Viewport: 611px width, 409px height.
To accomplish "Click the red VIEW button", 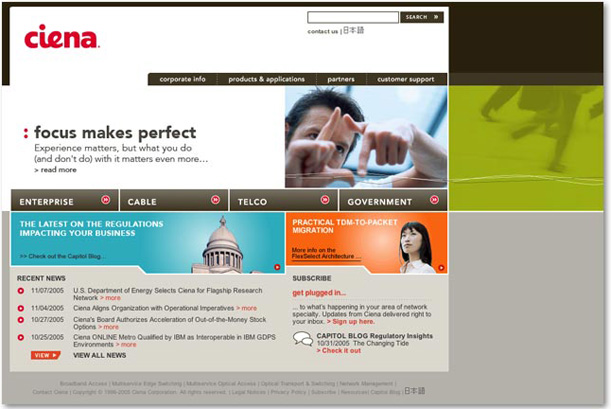I will [x=46, y=355].
